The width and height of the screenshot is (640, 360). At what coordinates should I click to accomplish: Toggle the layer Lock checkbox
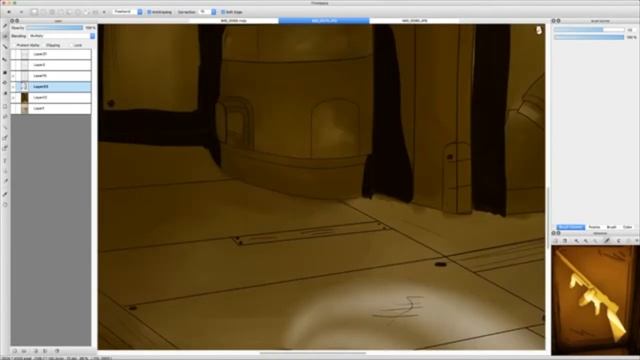click(71, 45)
